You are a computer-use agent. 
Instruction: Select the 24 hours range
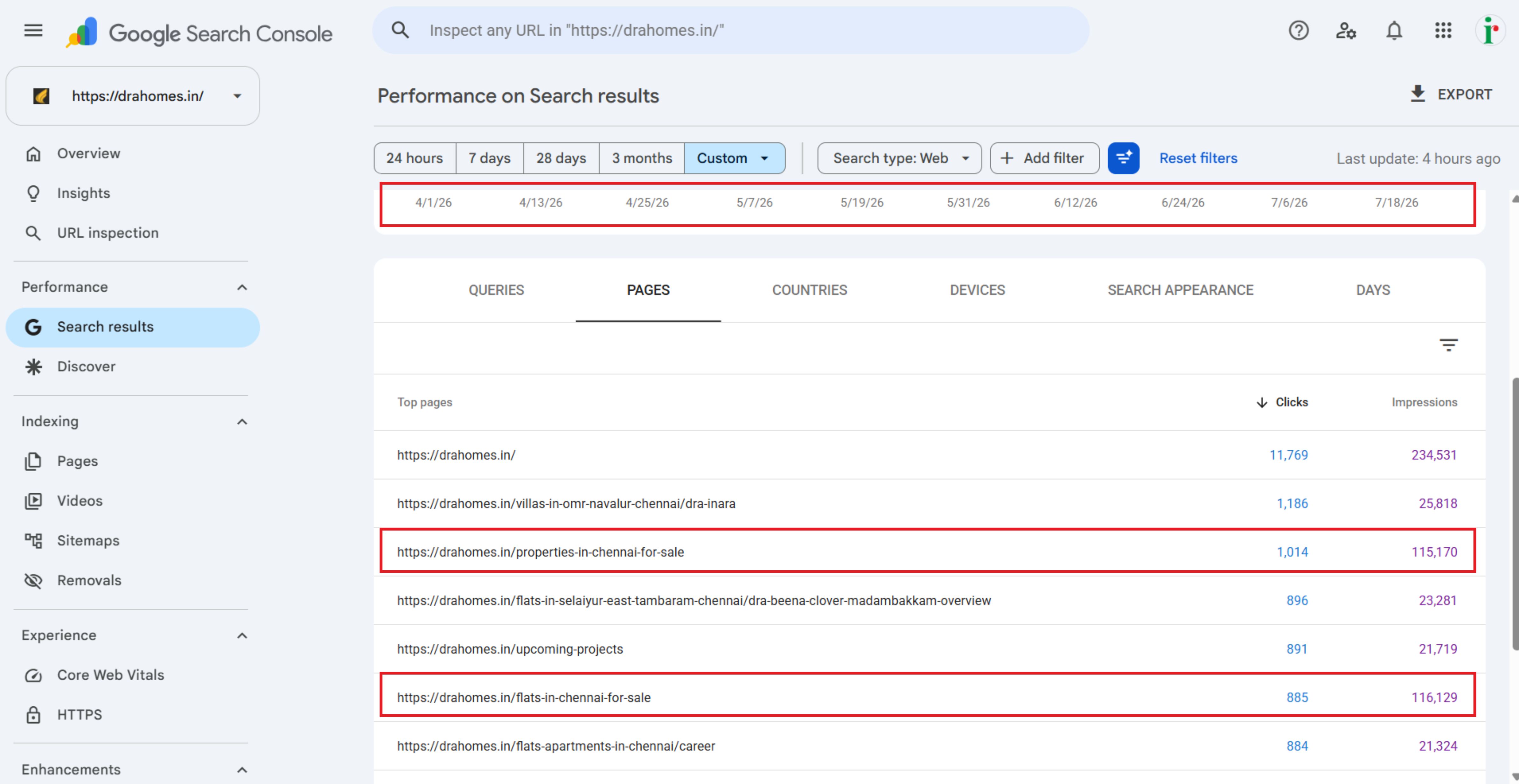(x=415, y=158)
